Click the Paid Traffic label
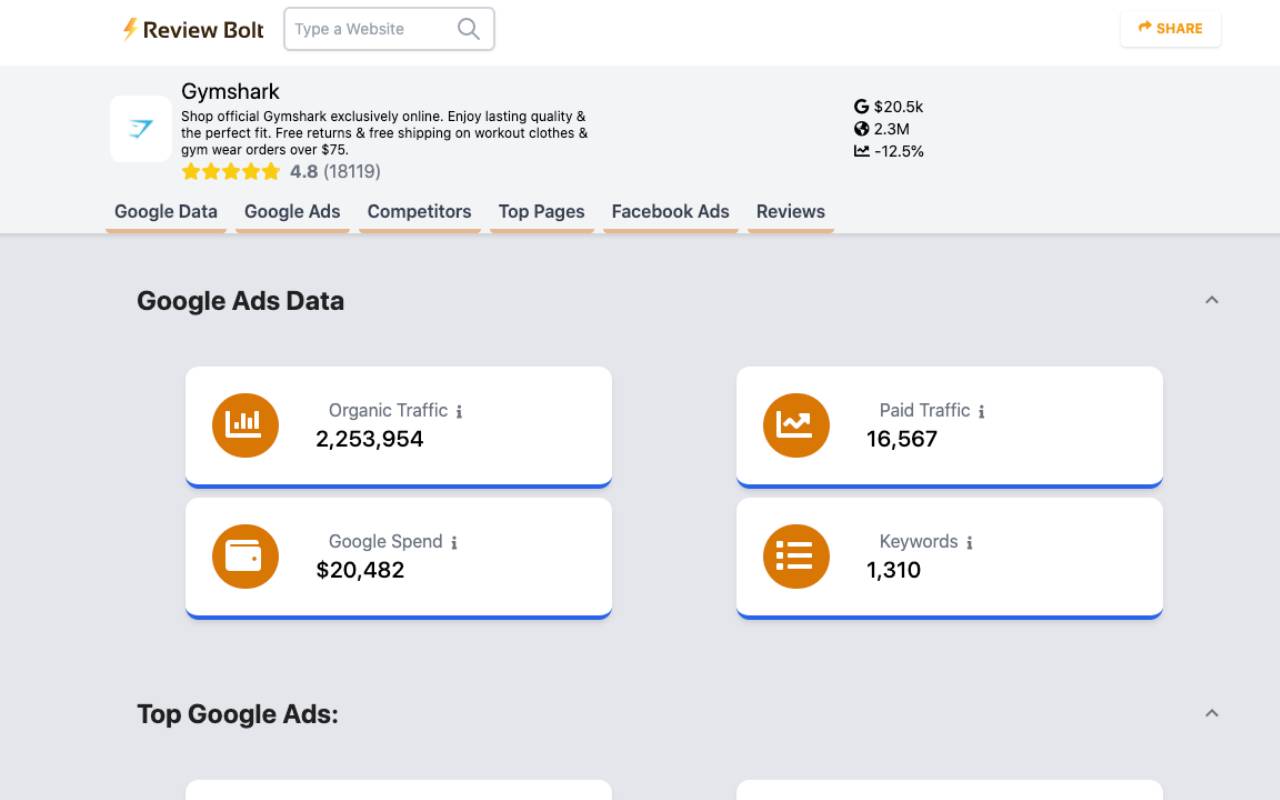The width and height of the screenshot is (1280, 800). [925, 410]
